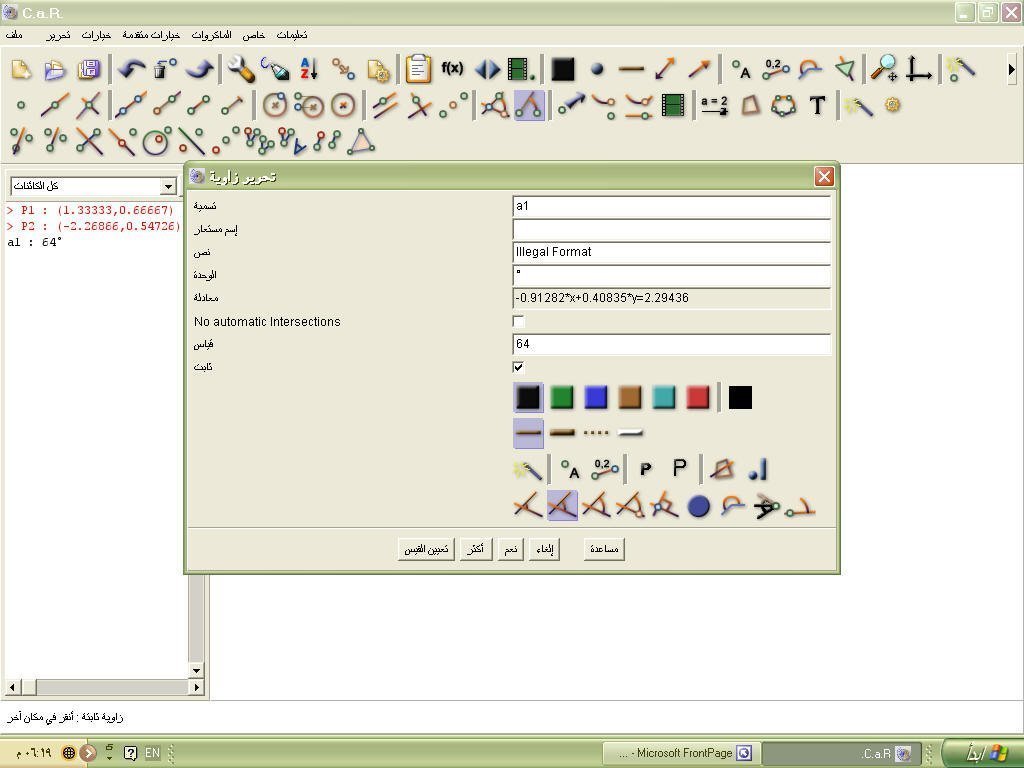Screen dimensions: 1024x768
Task: Click the triangle macro icon in third row
Action: (x=361, y=141)
